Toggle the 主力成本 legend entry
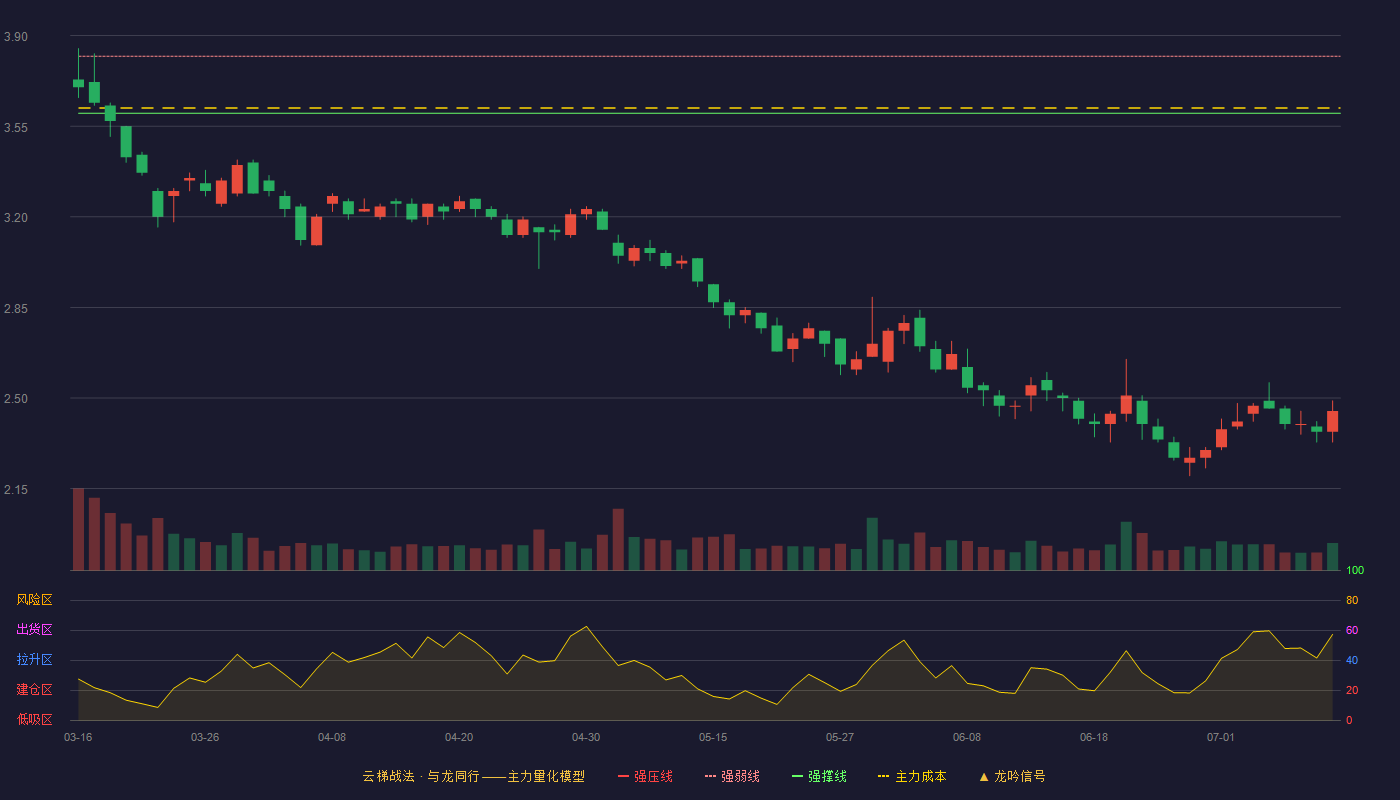 (x=912, y=776)
